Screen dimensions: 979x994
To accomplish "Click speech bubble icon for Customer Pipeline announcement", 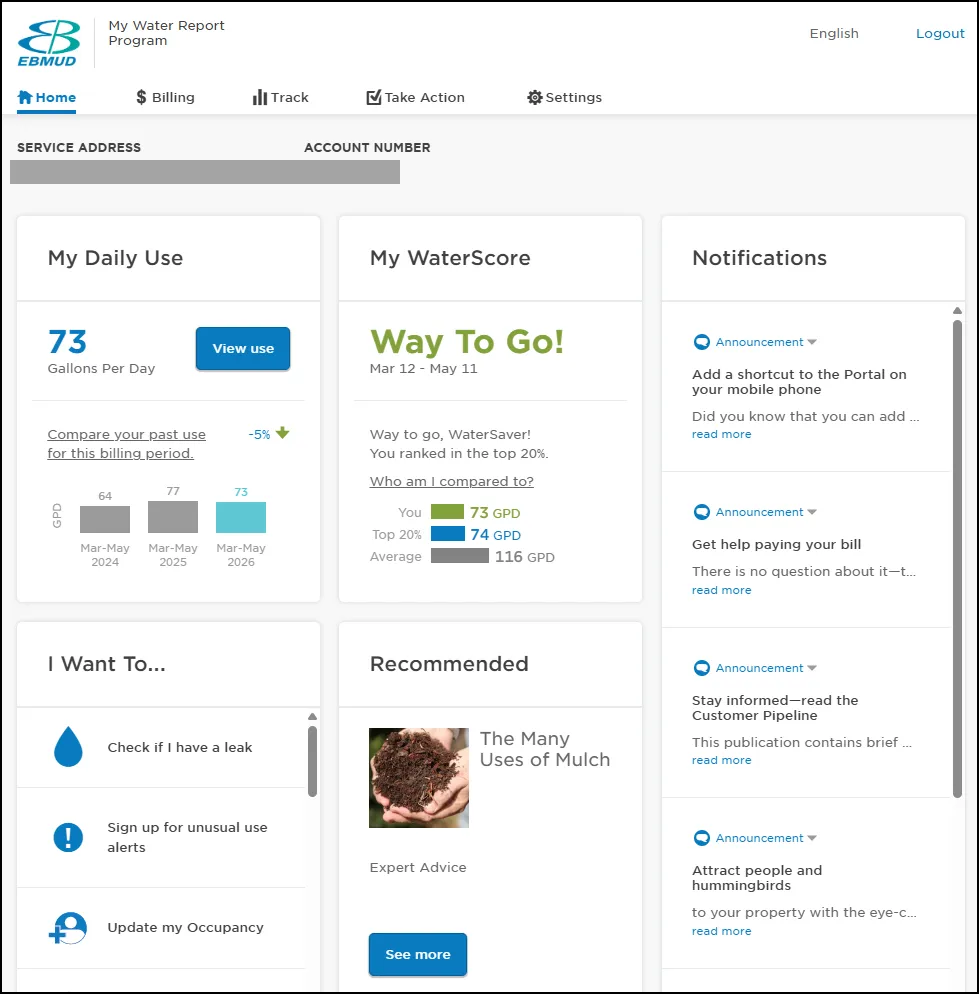I will click(701, 668).
